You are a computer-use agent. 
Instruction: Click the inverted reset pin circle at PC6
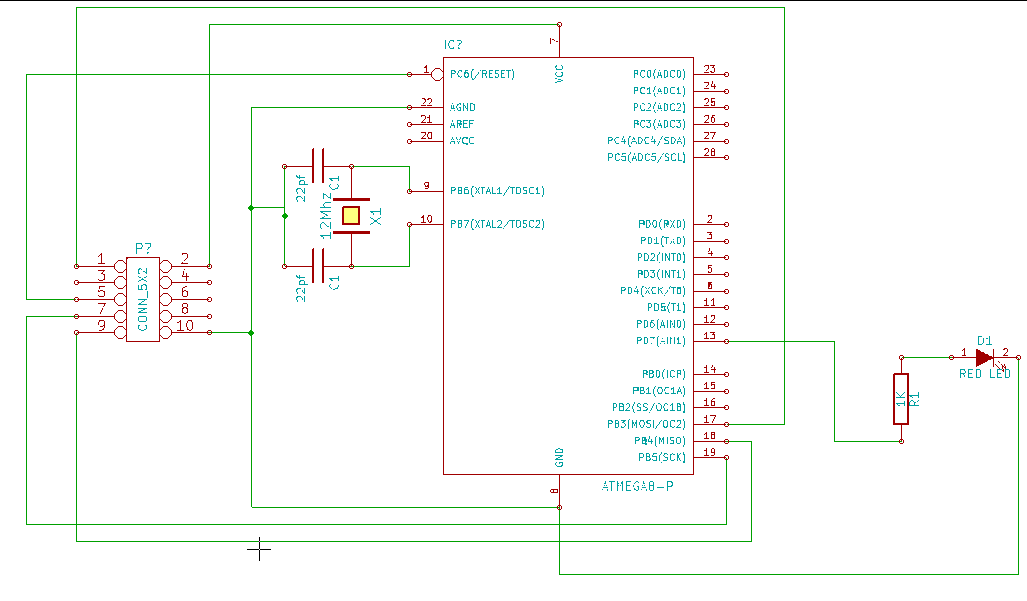[x=438, y=75]
